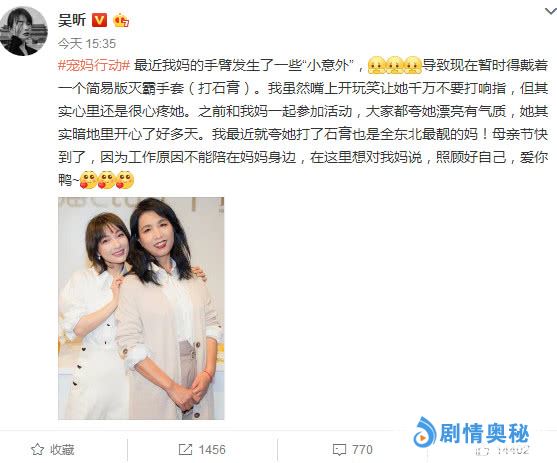
Task: Click the membership crown icon beside the username
Action: tap(121, 21)
